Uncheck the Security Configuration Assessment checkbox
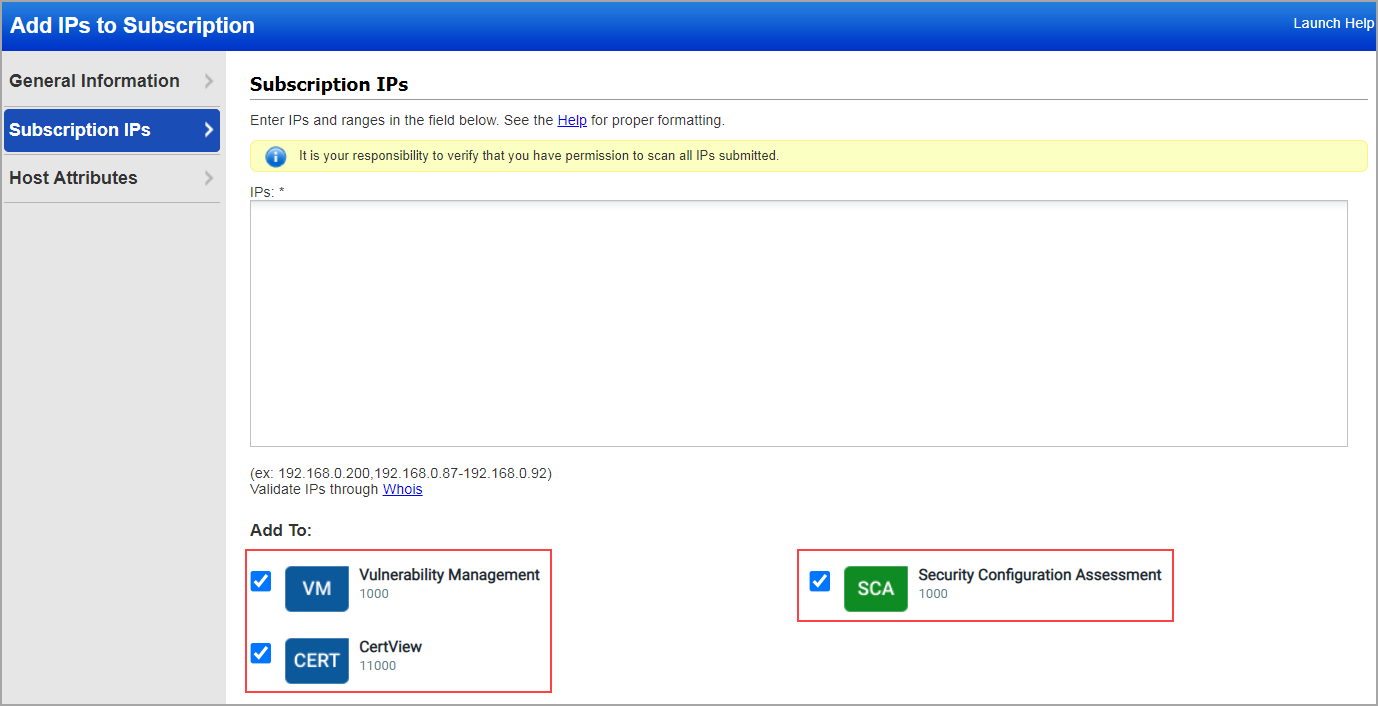Screen dimensions: 1378x706 820,581
